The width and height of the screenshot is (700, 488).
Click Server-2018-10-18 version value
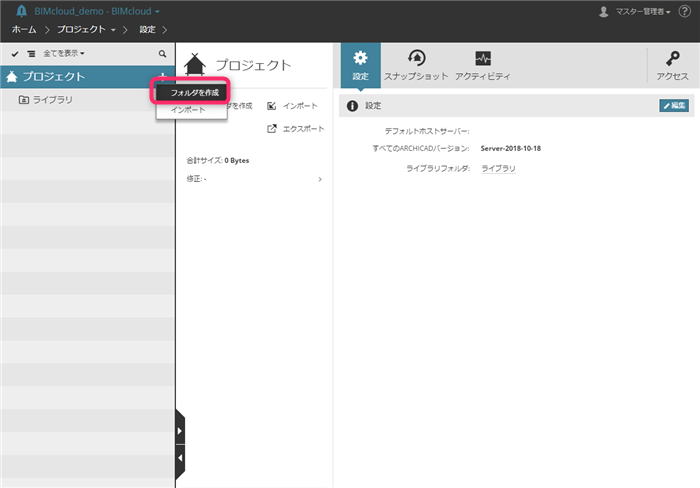click(511, 148)
